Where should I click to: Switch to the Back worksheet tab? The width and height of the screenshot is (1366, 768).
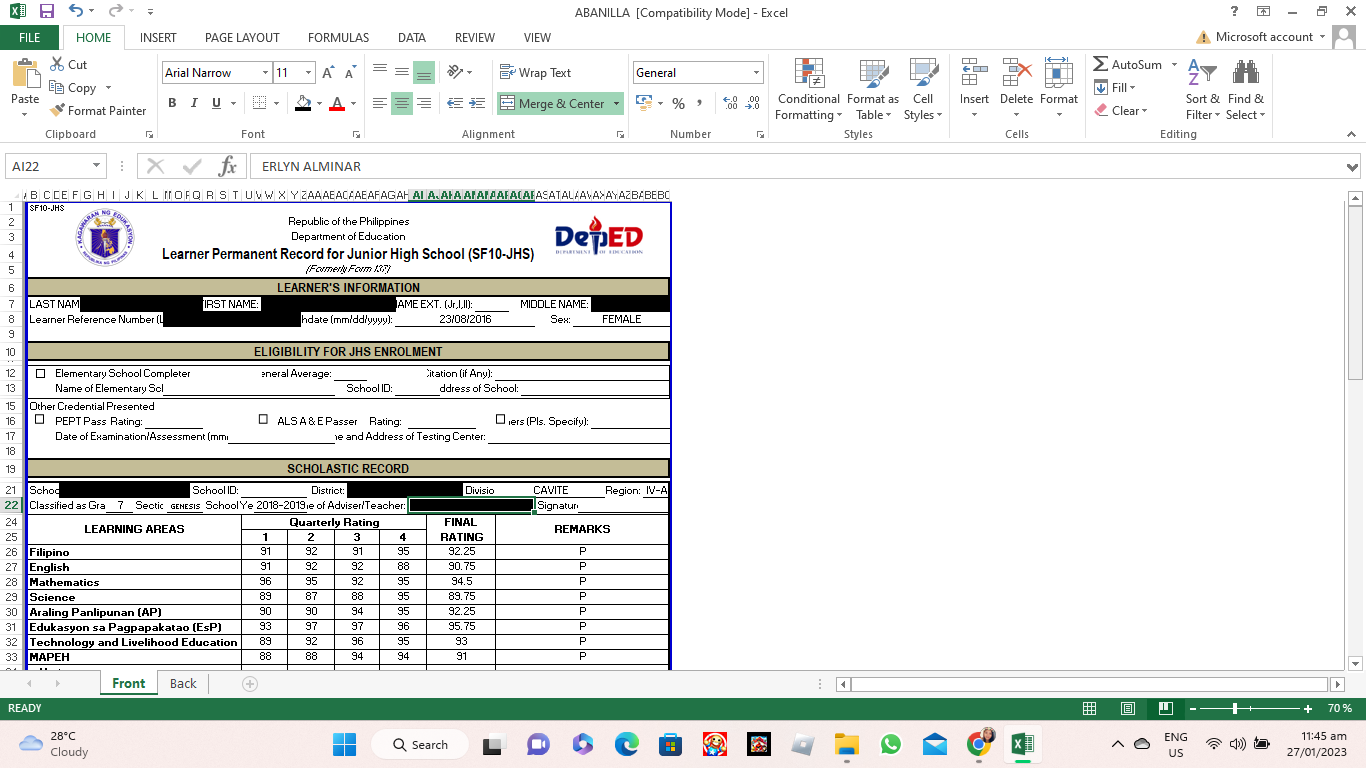click(x=183, y=683)
